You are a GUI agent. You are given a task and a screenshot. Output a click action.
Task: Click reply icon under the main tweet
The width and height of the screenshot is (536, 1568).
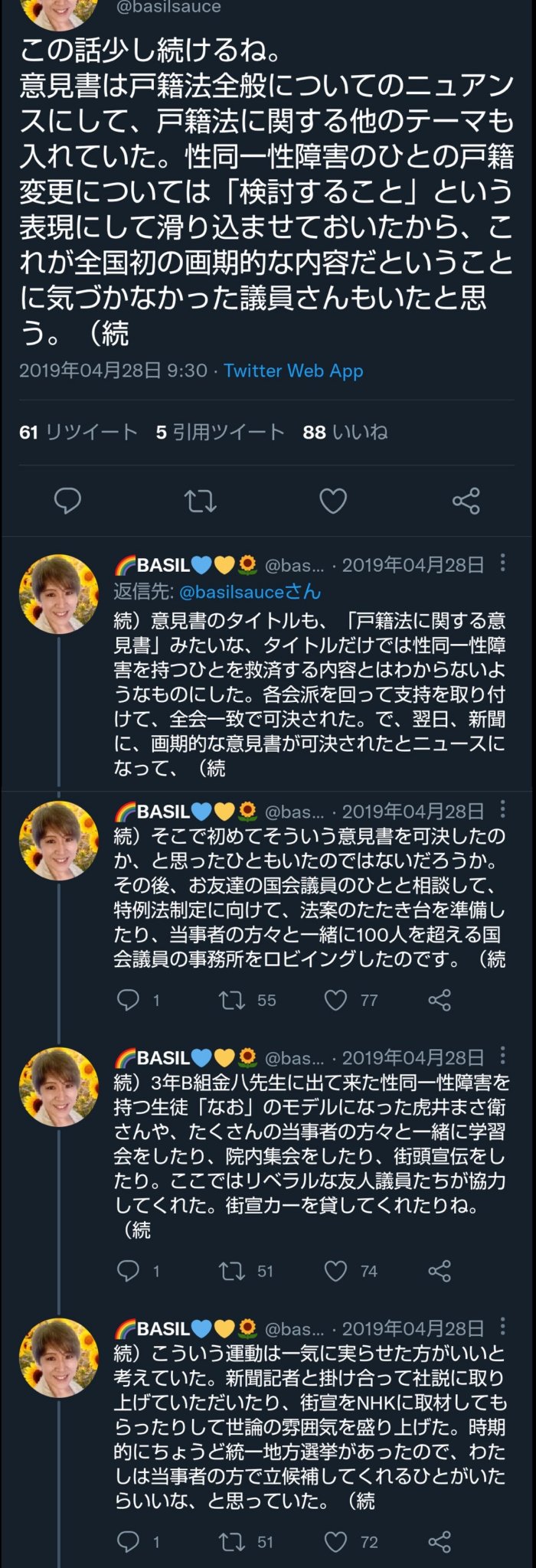click(67, 501)
